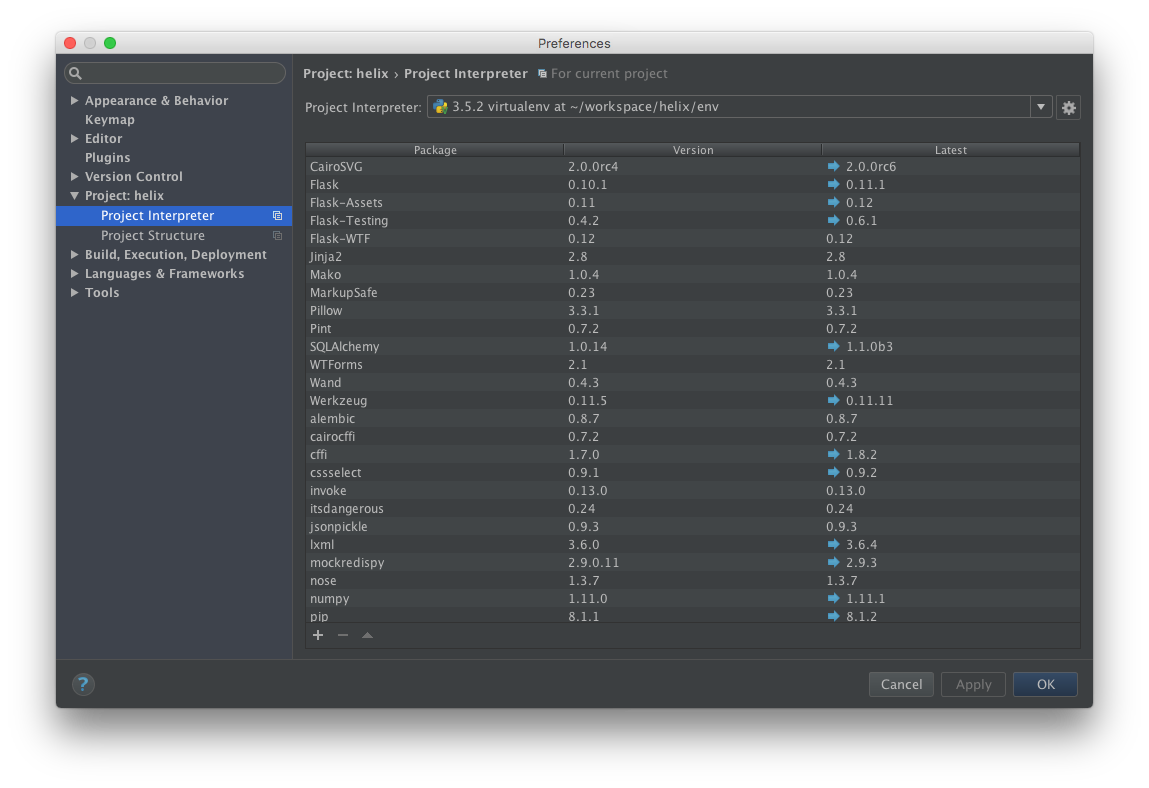Screen dimensions: 1149x788
Task: Collapse the Project: helix section
Action: [74, 196]
